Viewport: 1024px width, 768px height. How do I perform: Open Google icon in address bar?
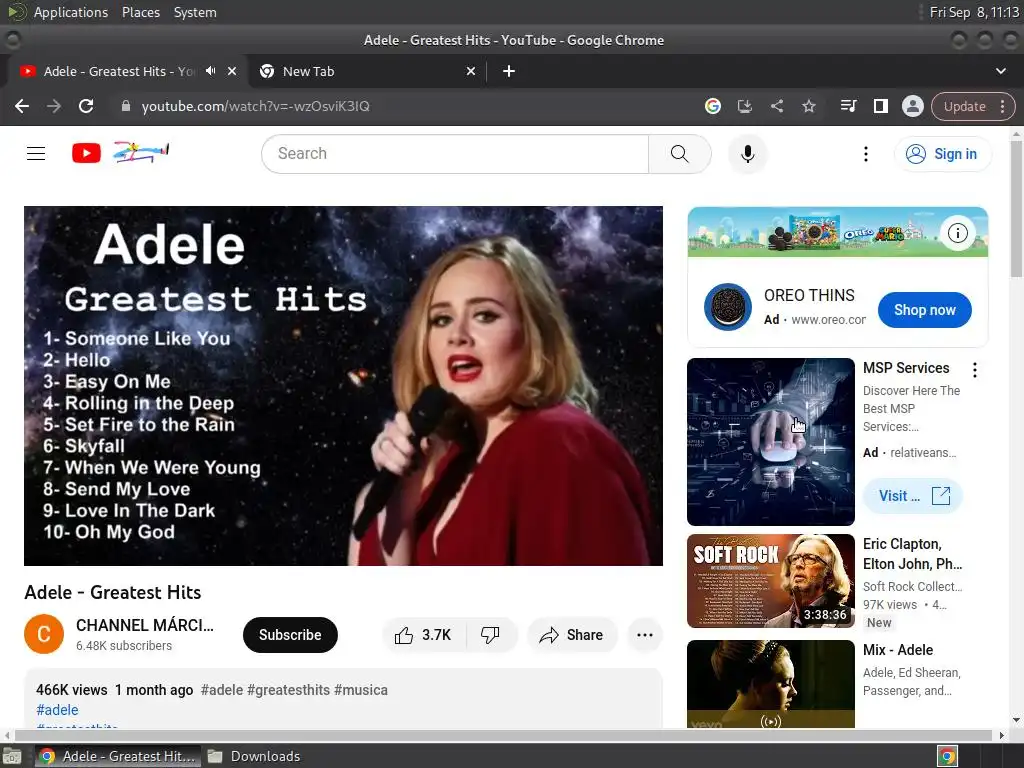point(712,106)
